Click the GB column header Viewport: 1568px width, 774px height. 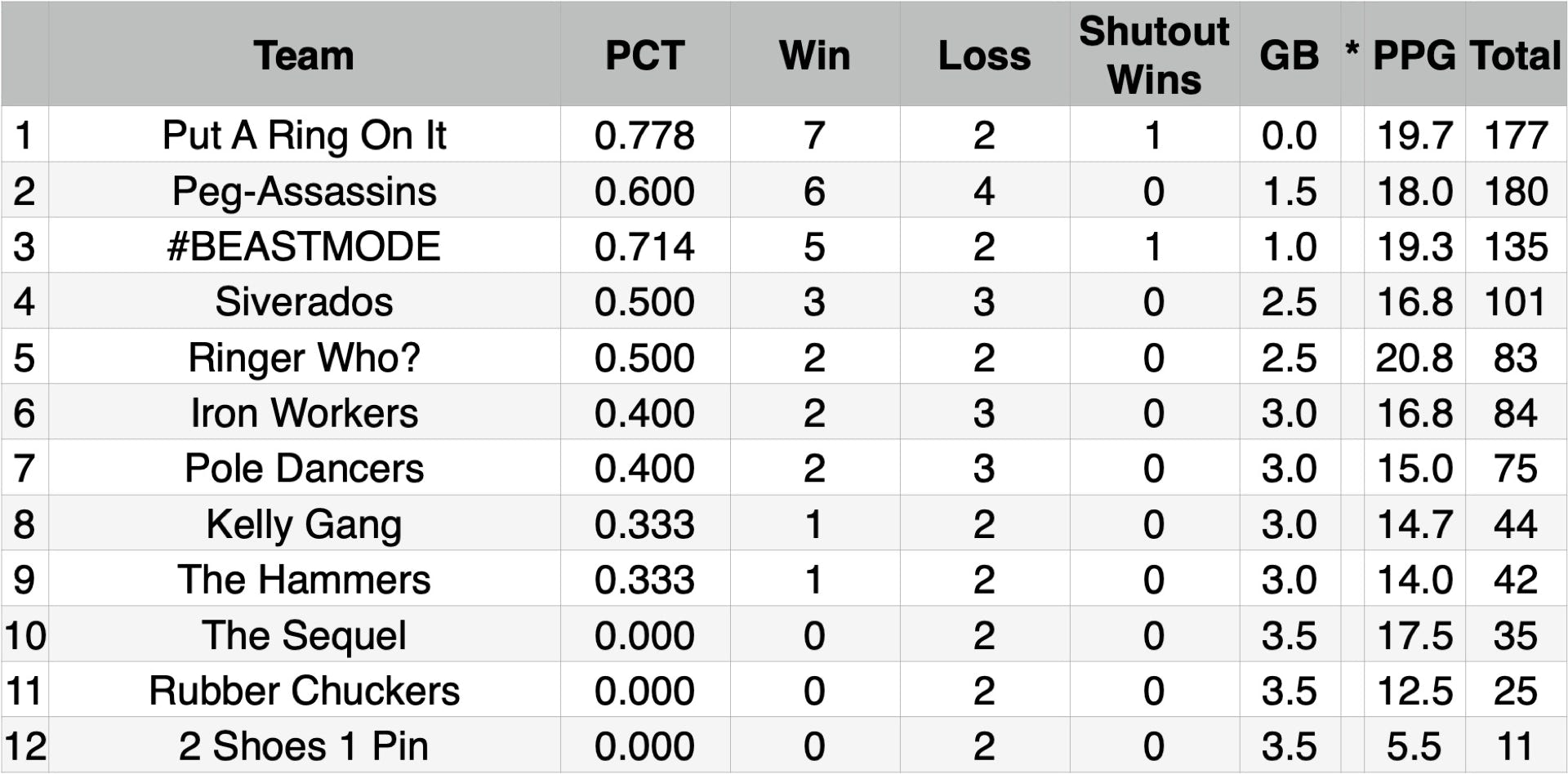click(x=1289, y=56)
